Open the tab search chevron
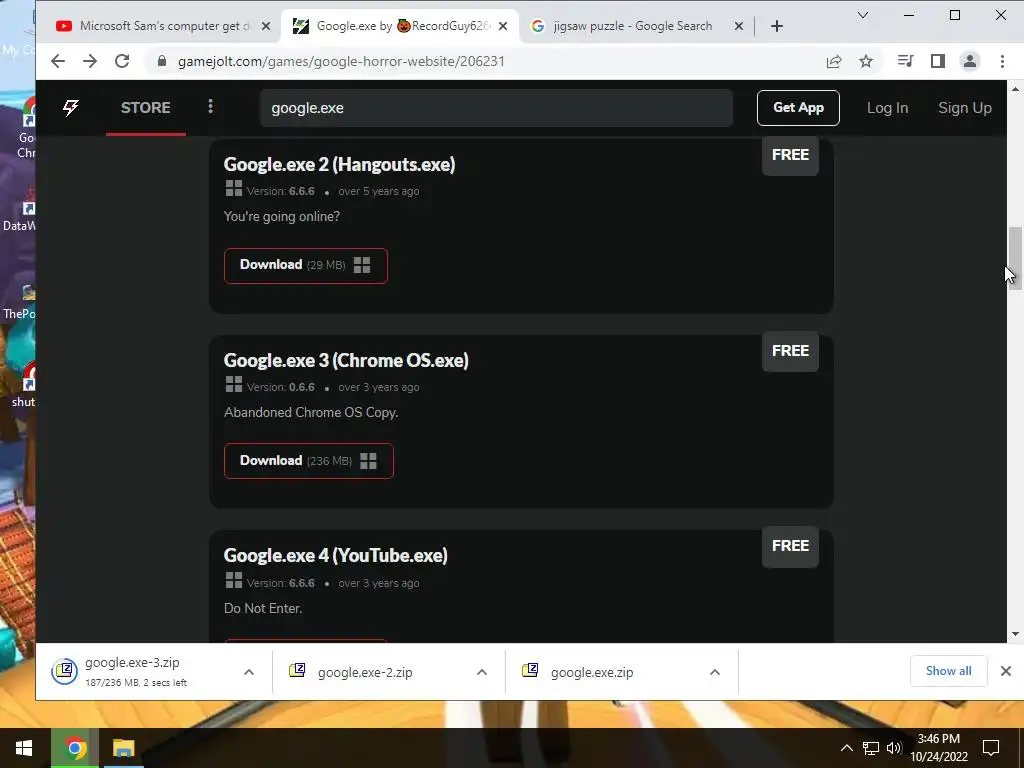Image resolution: width=1024 pixels, height=768 pixels. 863,15
